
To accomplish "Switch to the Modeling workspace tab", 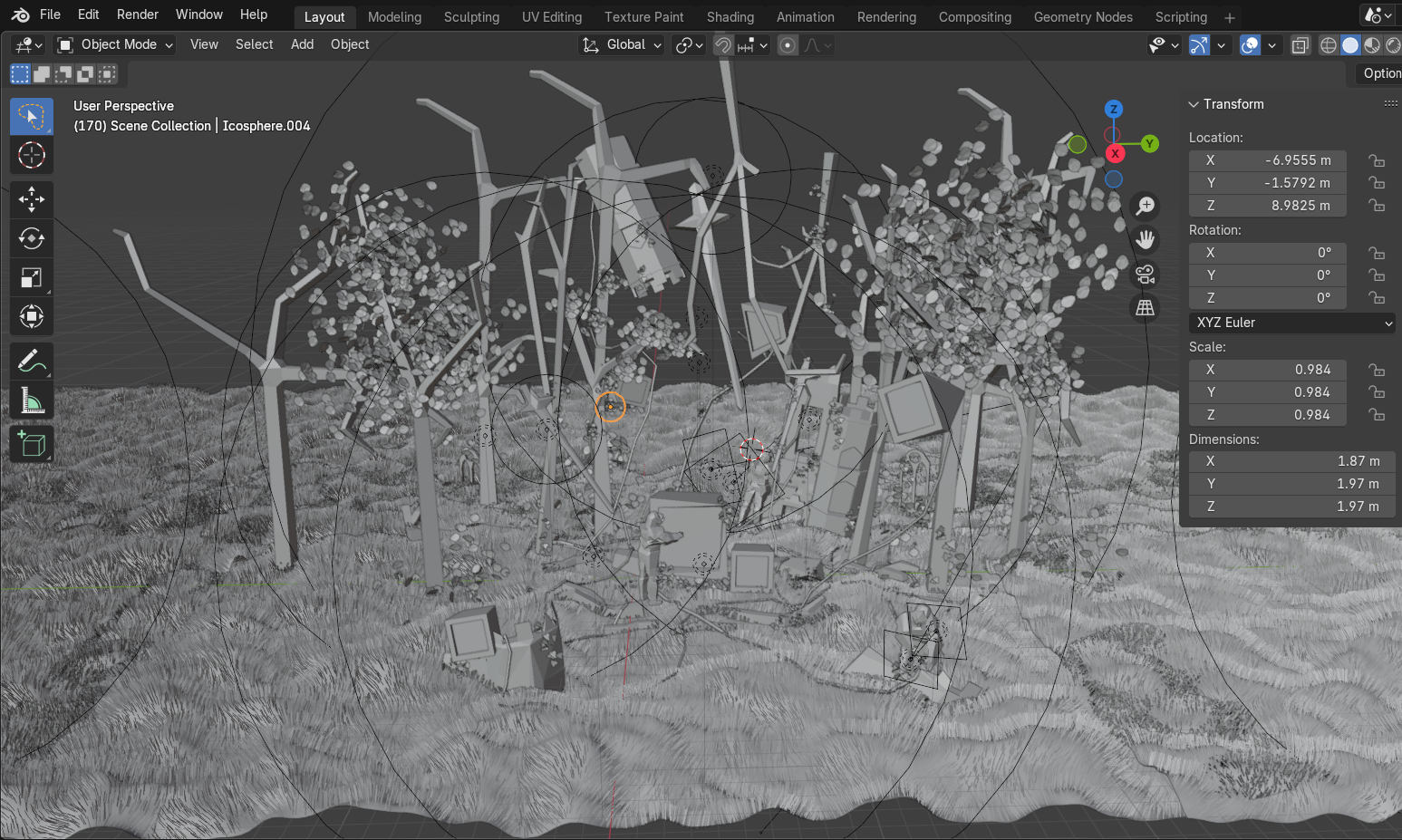I will (394, 17).
